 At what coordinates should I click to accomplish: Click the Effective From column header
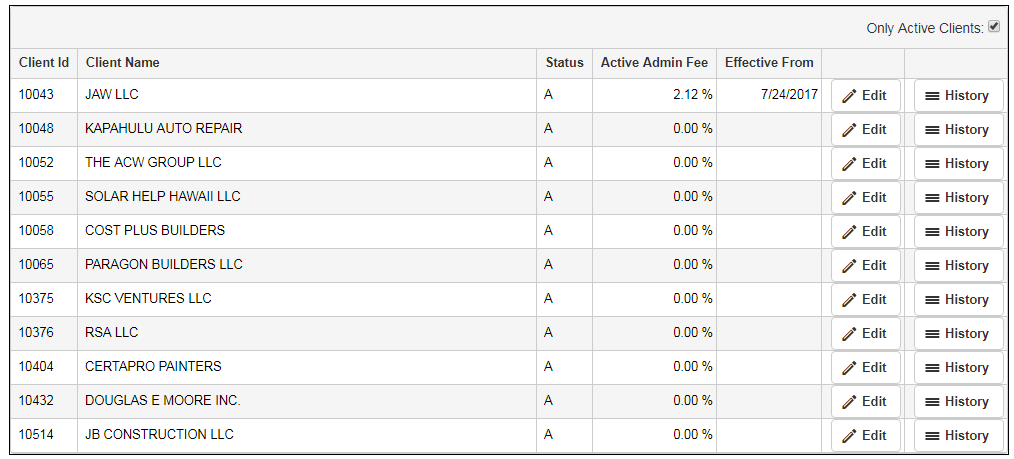point(769,63)
